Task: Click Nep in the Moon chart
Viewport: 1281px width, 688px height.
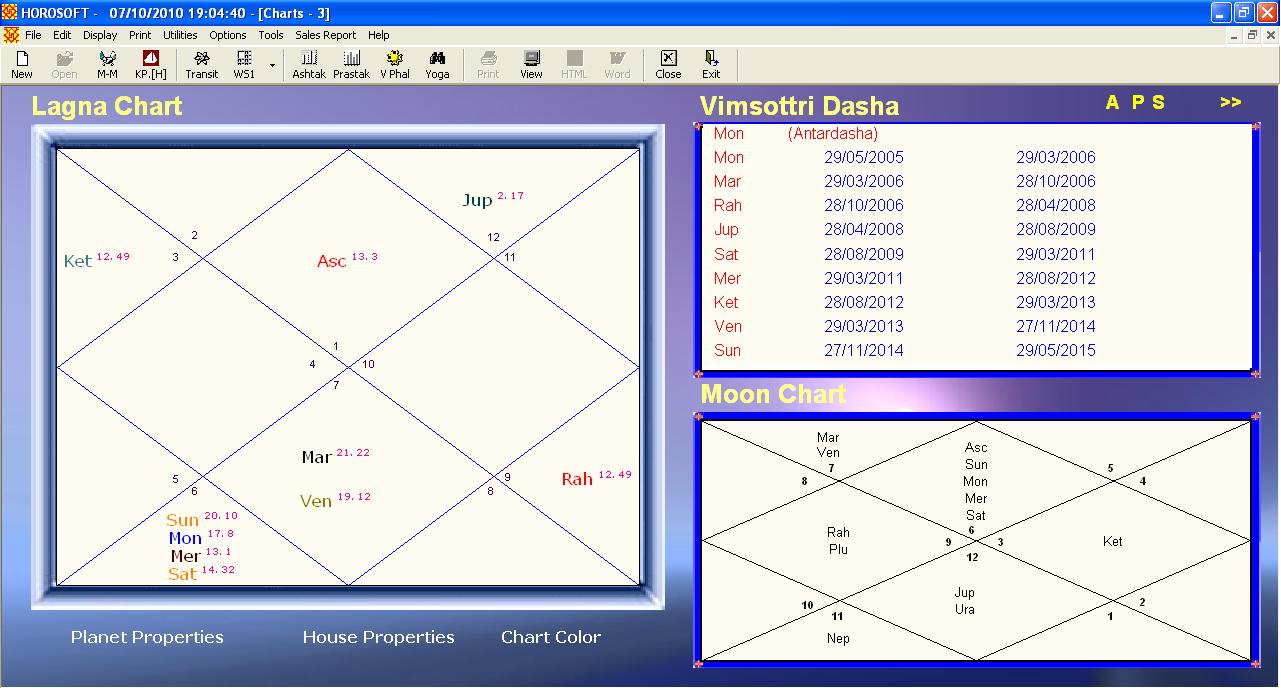Action: tap(838, 638)
